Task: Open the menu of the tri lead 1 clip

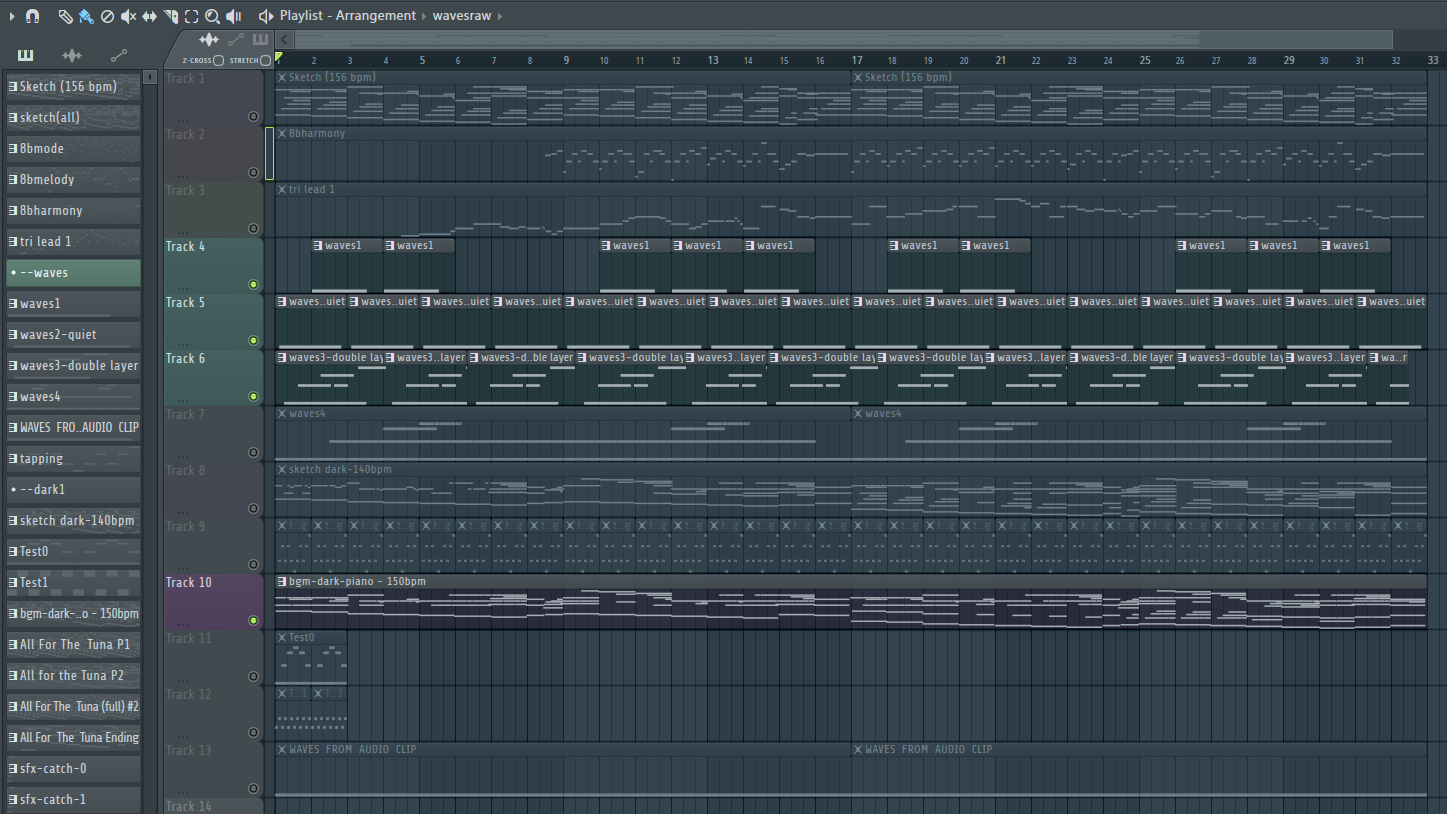Action: [x=282, y=189]
